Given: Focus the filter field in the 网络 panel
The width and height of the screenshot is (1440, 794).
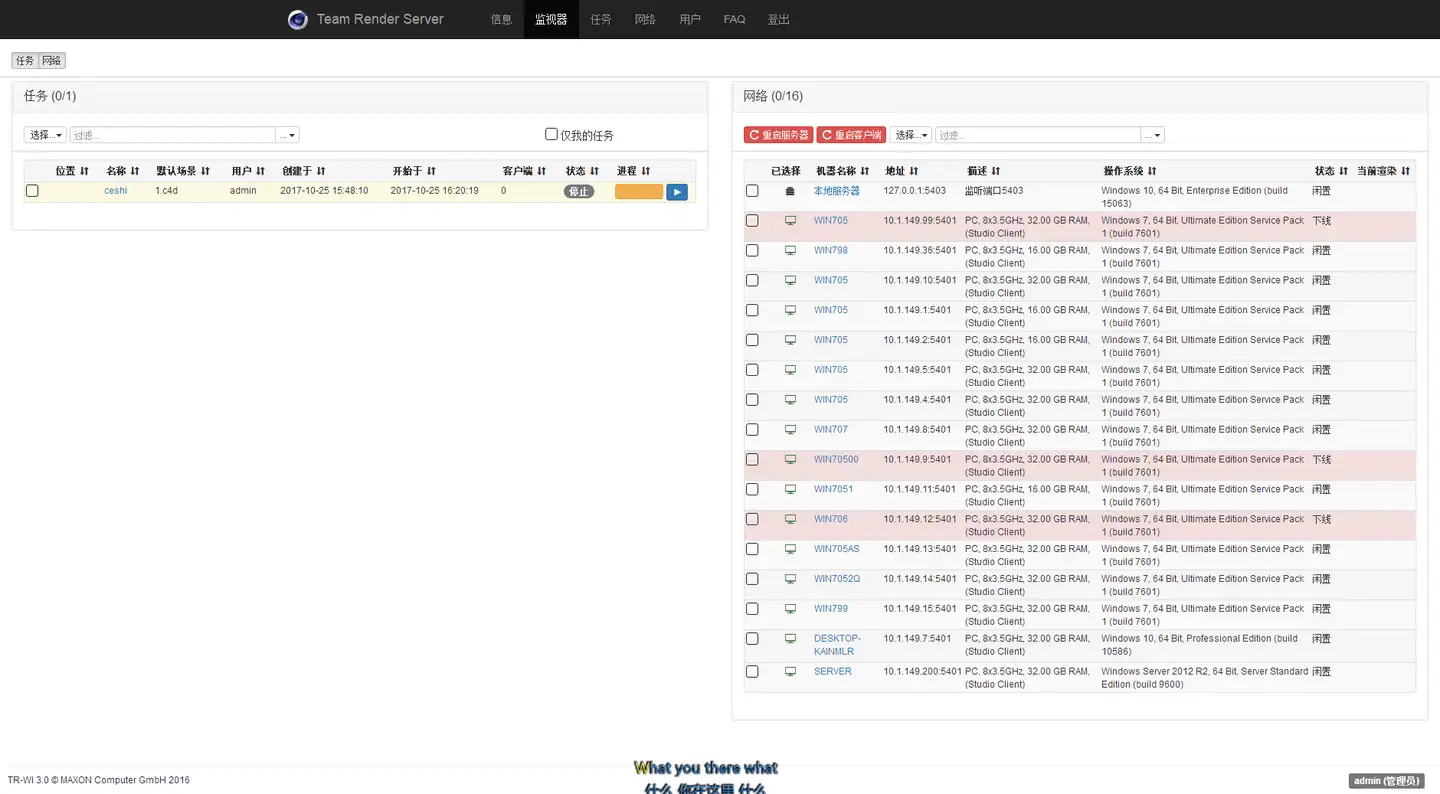Looking at the screenshot, I should (x=1038, y=135).
